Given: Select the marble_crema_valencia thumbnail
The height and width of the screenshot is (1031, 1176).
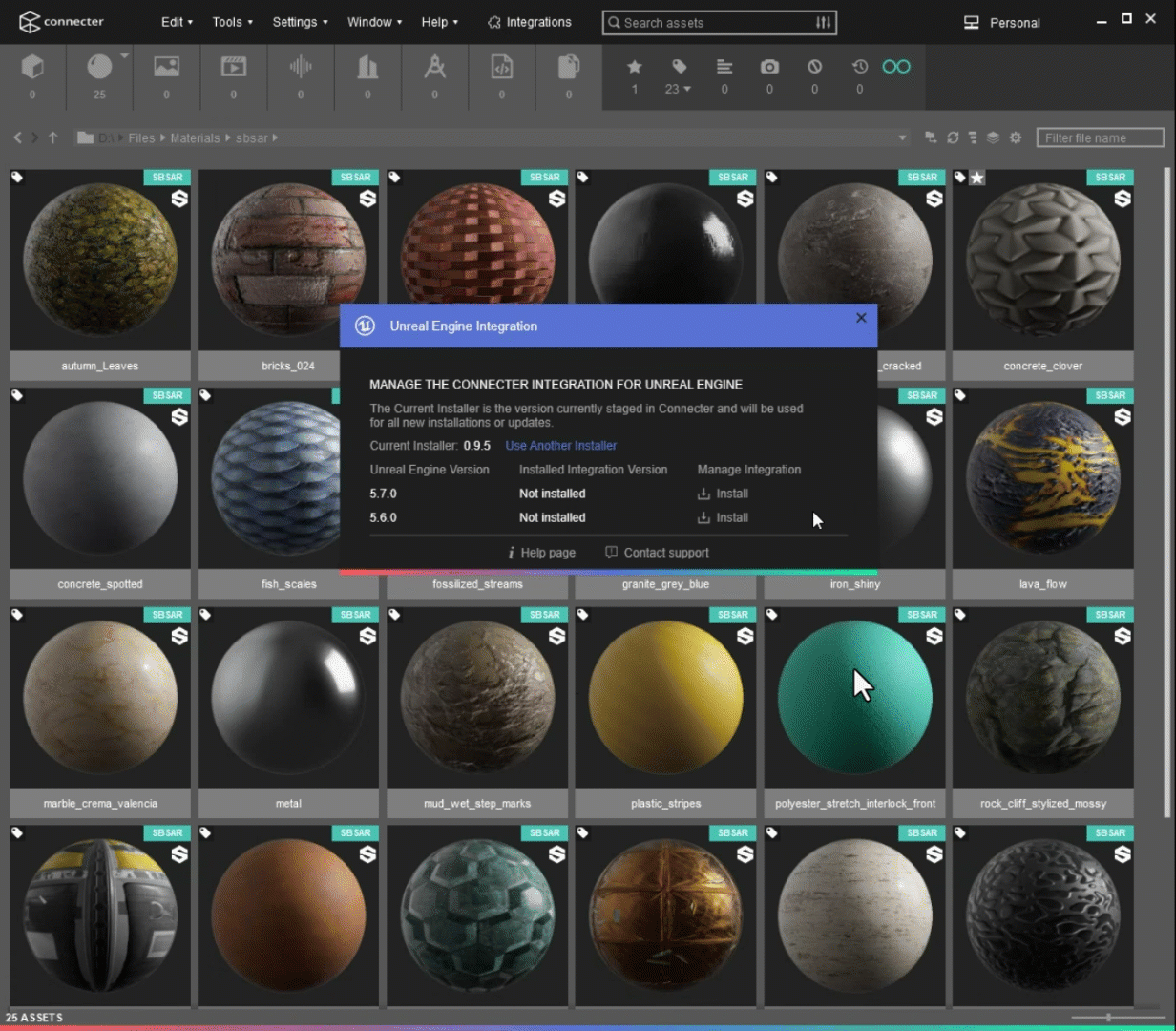Looking at the screenshot, I should coord(100,697).
